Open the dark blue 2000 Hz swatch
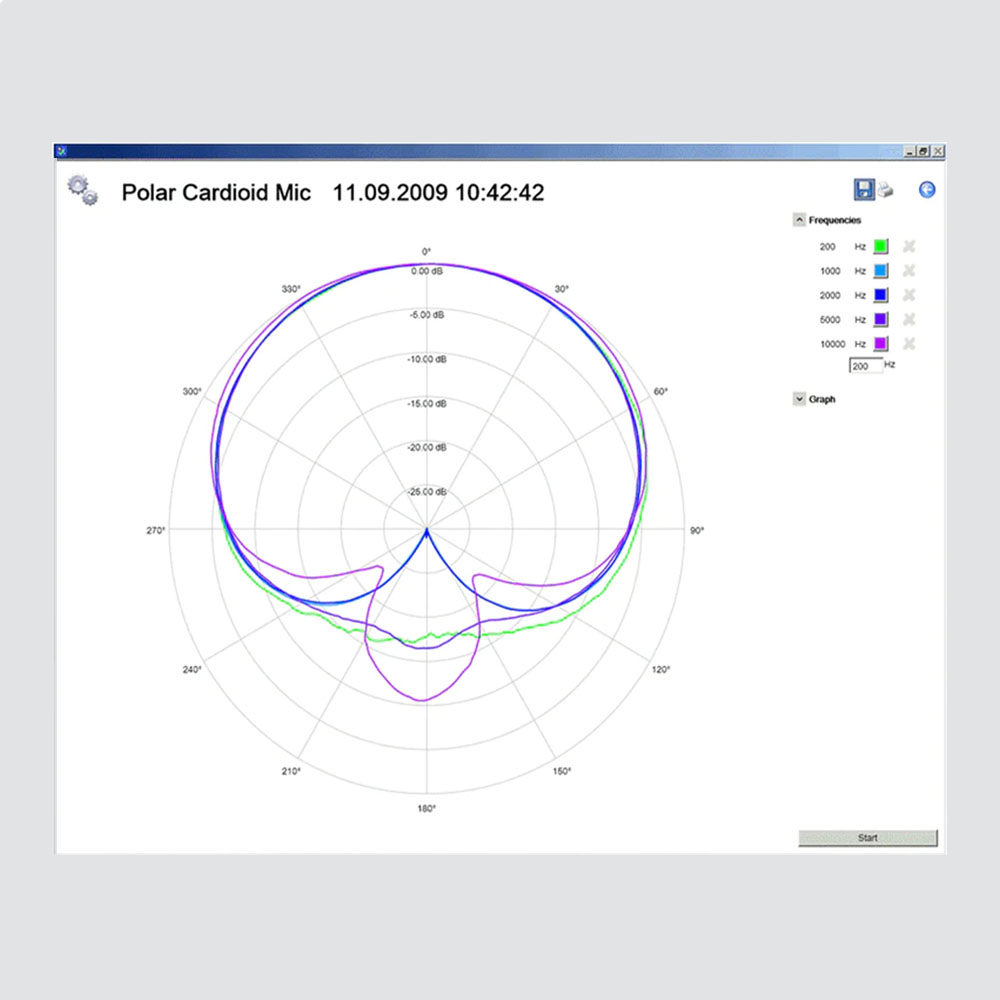Viewport: 1000px width, 1000px height. (x=881, y=295)
